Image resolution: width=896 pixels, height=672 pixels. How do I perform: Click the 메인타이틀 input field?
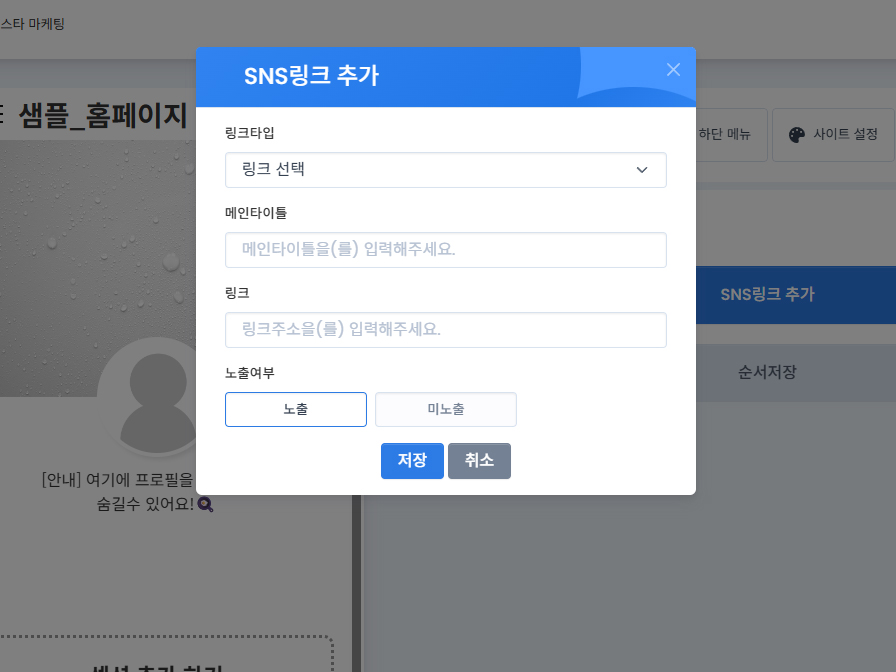445,249
